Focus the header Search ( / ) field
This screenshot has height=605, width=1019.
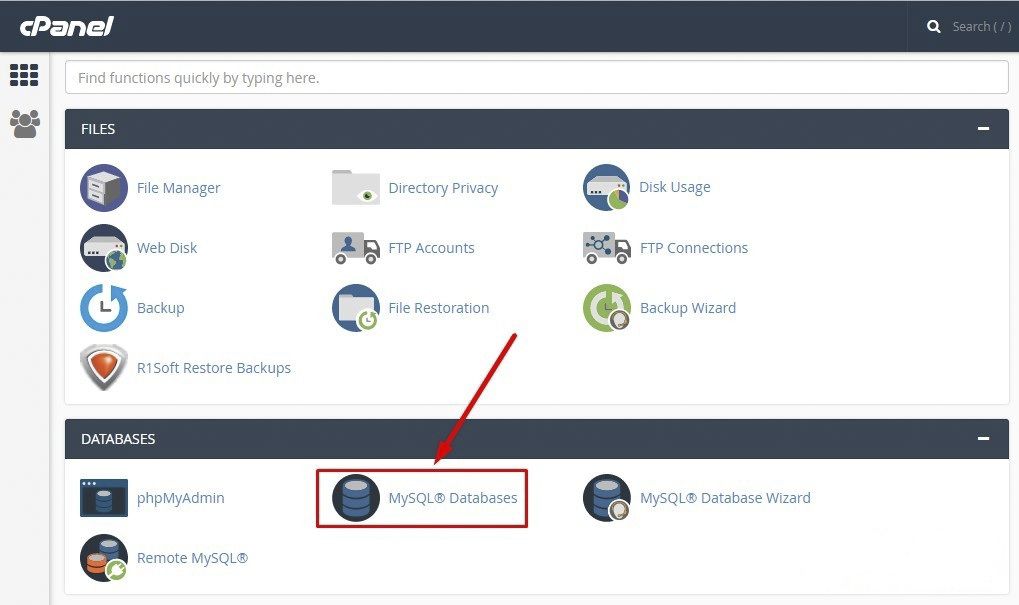coord(981,27)
